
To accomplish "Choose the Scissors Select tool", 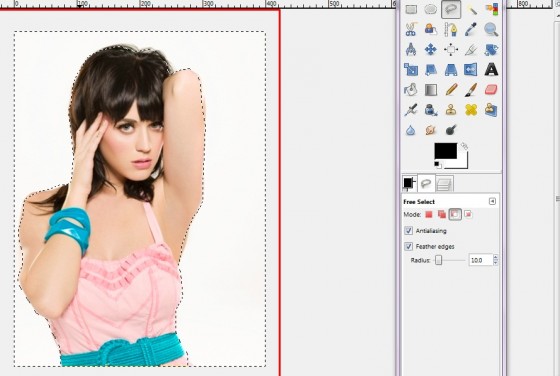I will [411, 29].
